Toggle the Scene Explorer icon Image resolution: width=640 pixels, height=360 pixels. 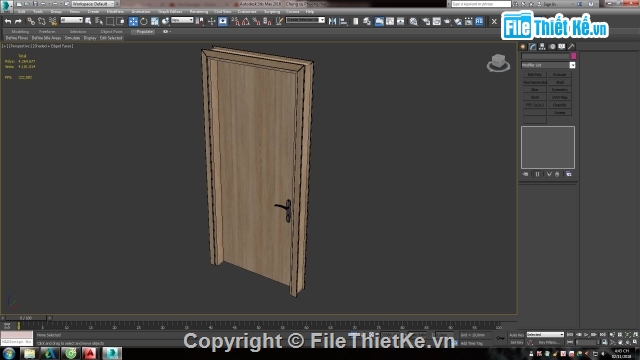tap(356, 21)
